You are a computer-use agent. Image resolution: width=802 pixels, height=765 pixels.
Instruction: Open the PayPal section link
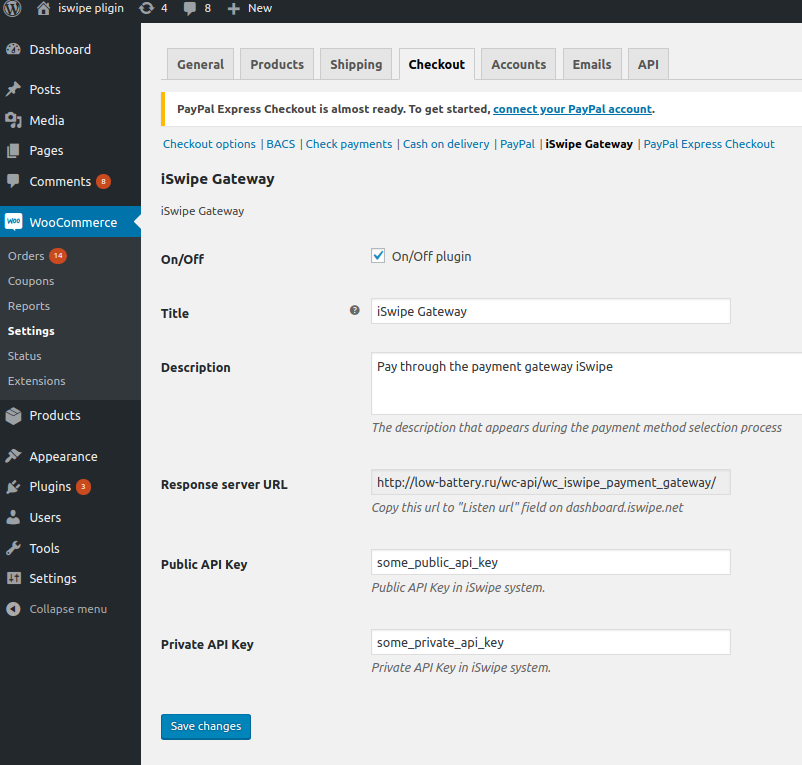click(517, 144)
